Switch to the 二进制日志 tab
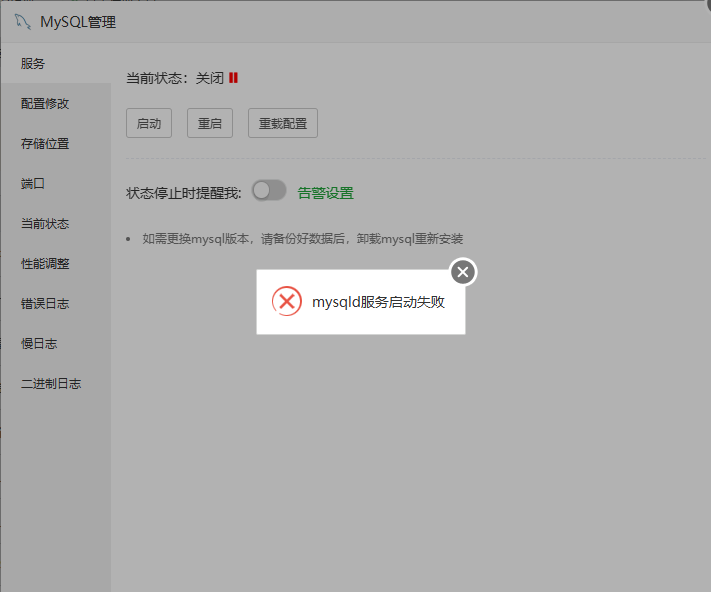 (x=55, y=383)
